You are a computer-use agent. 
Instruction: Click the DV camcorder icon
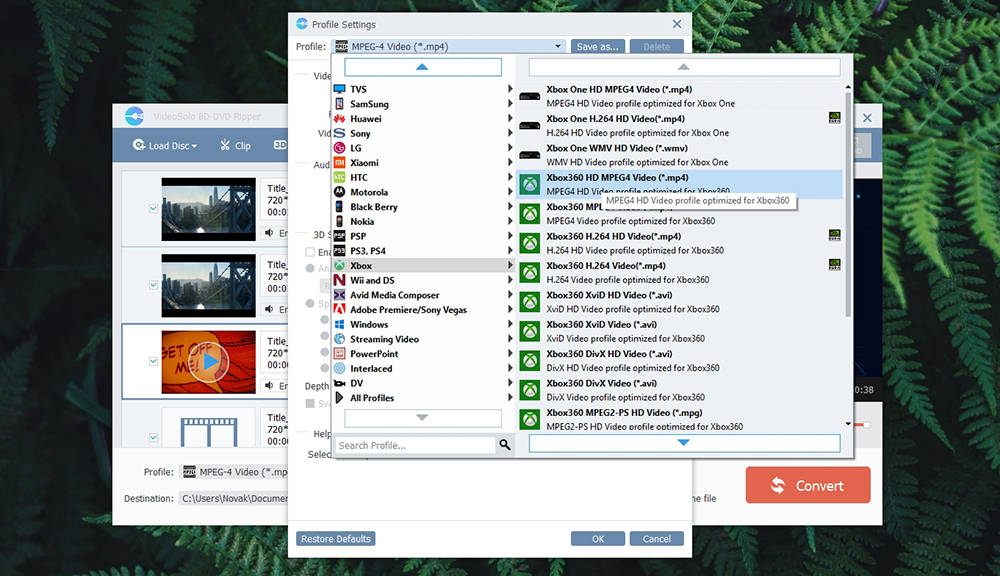[x=339, y=383]
